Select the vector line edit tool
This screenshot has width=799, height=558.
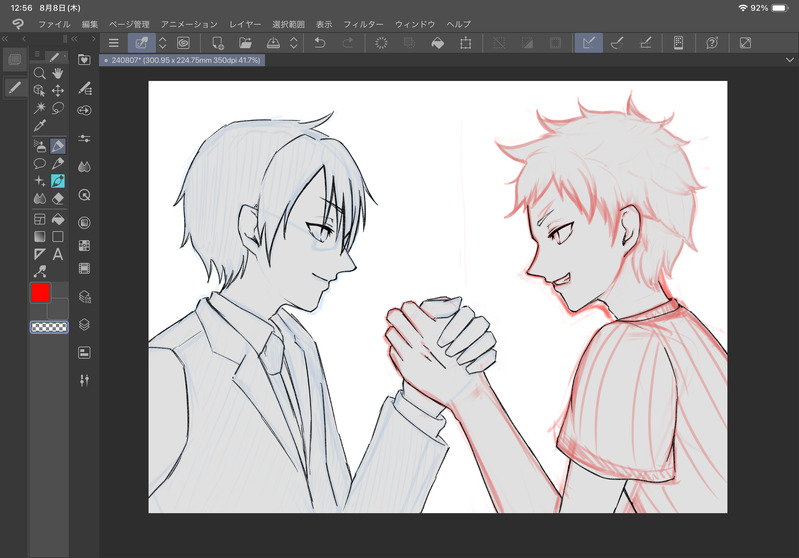39,271
